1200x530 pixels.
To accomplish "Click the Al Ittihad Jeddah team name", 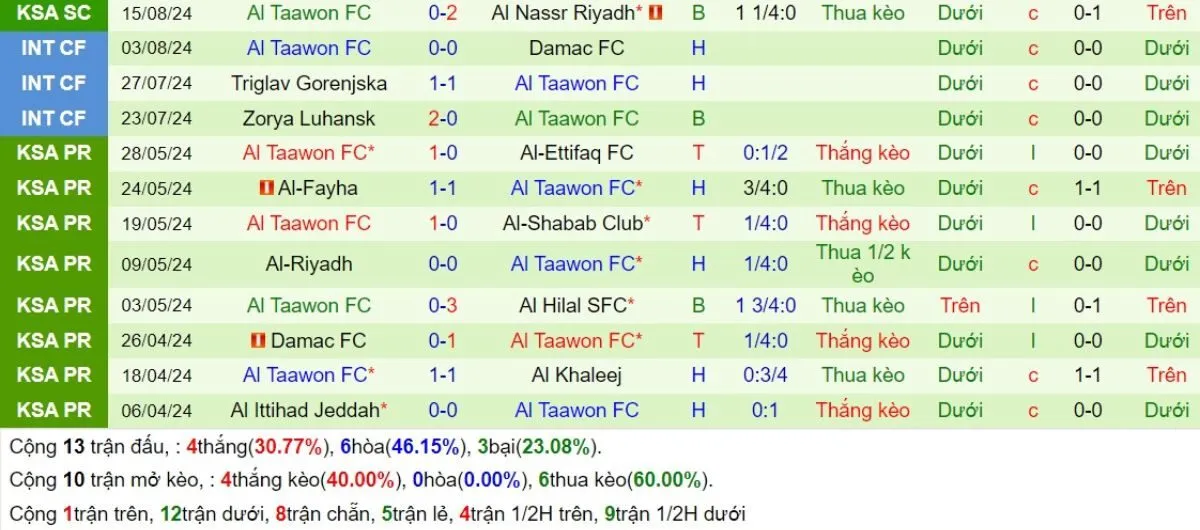I will coord(305,410).
